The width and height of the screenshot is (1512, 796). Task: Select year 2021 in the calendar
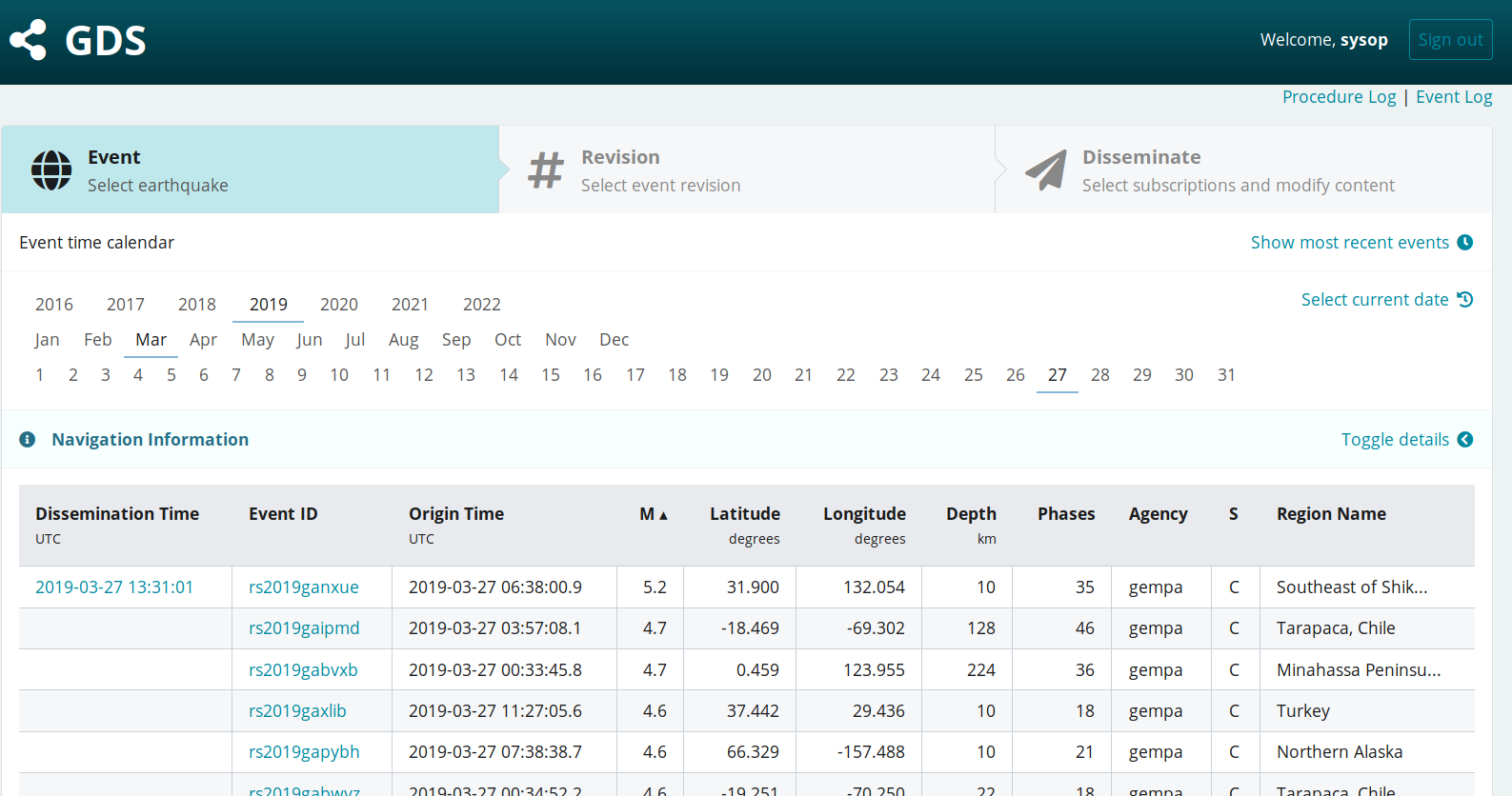click(x=410, y=305)
